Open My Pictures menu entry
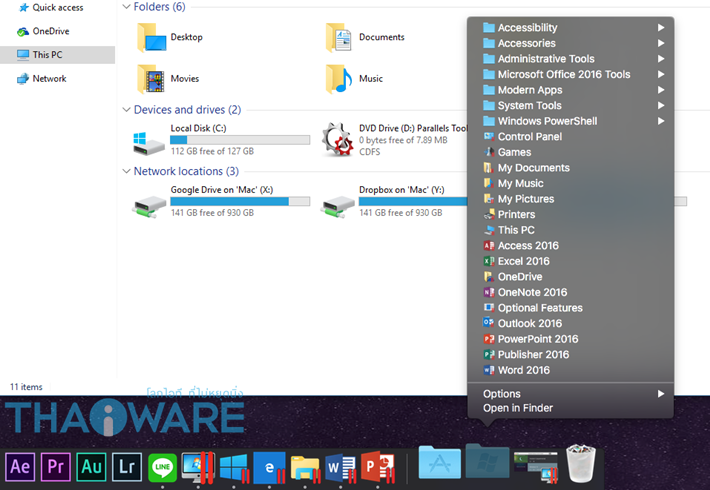Viewport: 710px width, 490px height. coord(571,199)
